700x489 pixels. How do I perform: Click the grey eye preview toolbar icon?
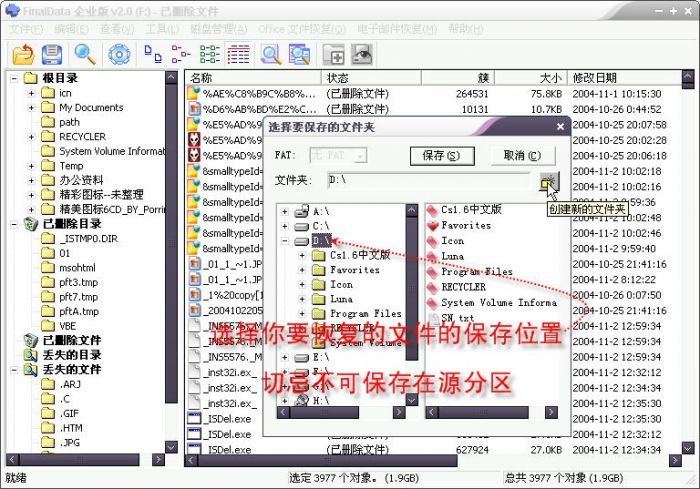click(x=362, y=54)
